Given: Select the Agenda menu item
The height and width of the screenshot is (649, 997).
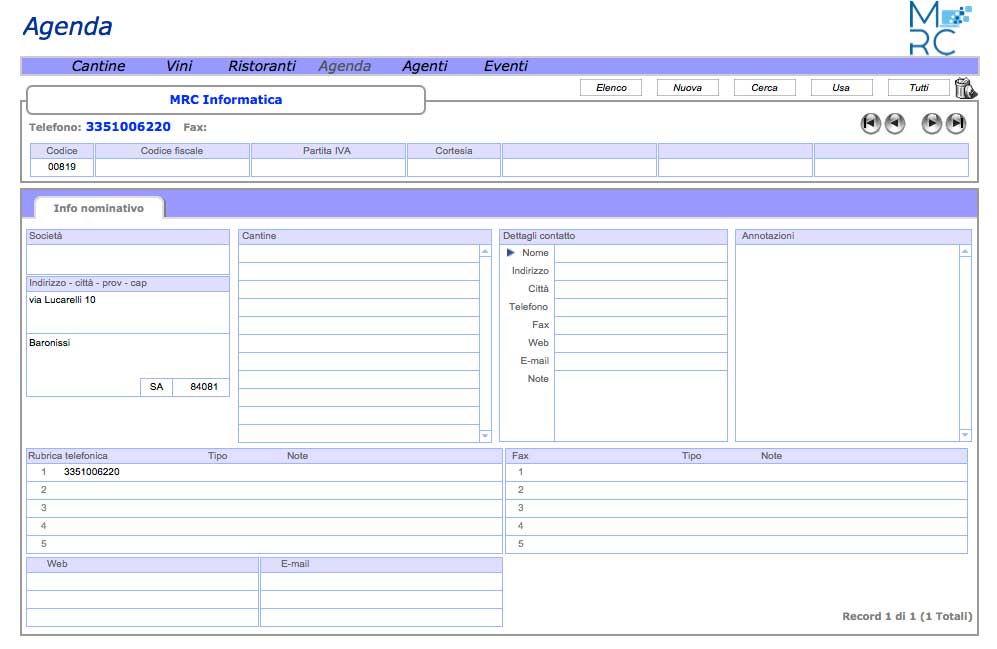Looking at the screenshot, I should 345,66.
